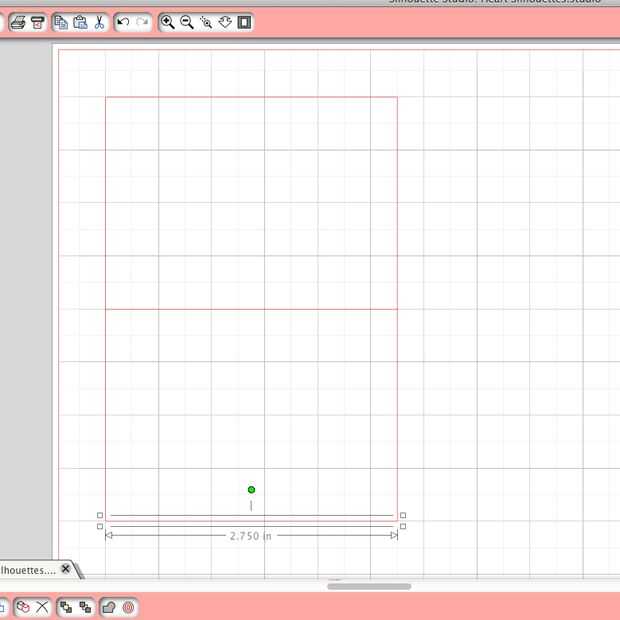Switch to the Silhouettes document tab
The width and height of the screenshot is (620, 620).
28,570
